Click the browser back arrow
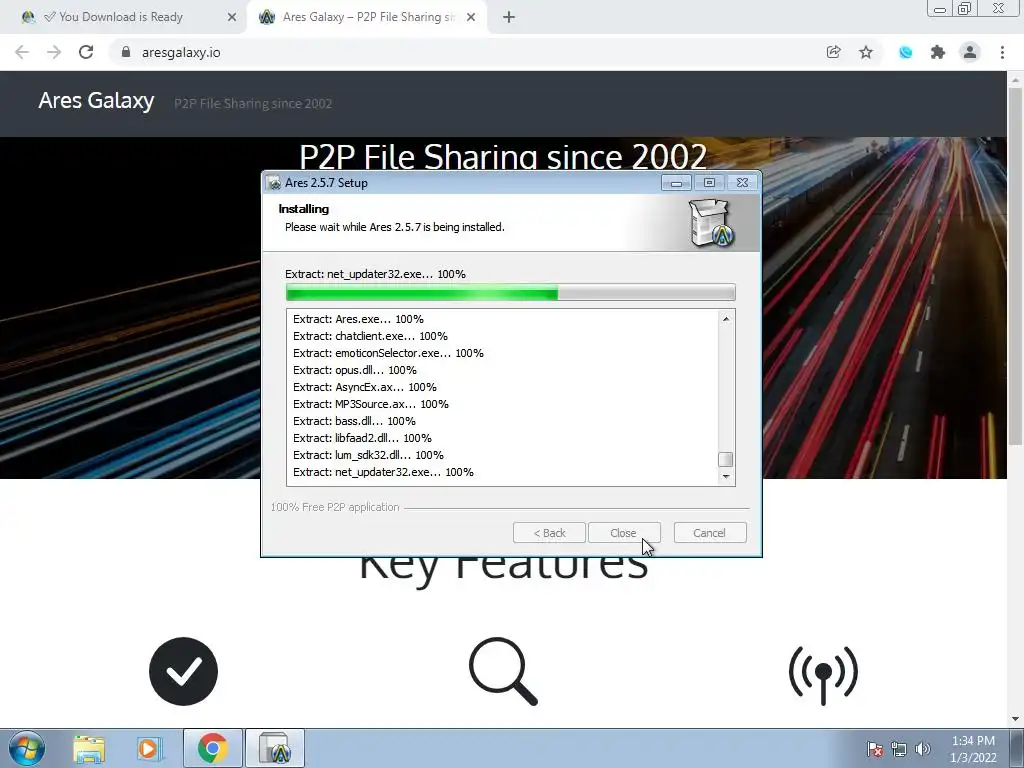Screen dimensions: 1024x768 22,52
